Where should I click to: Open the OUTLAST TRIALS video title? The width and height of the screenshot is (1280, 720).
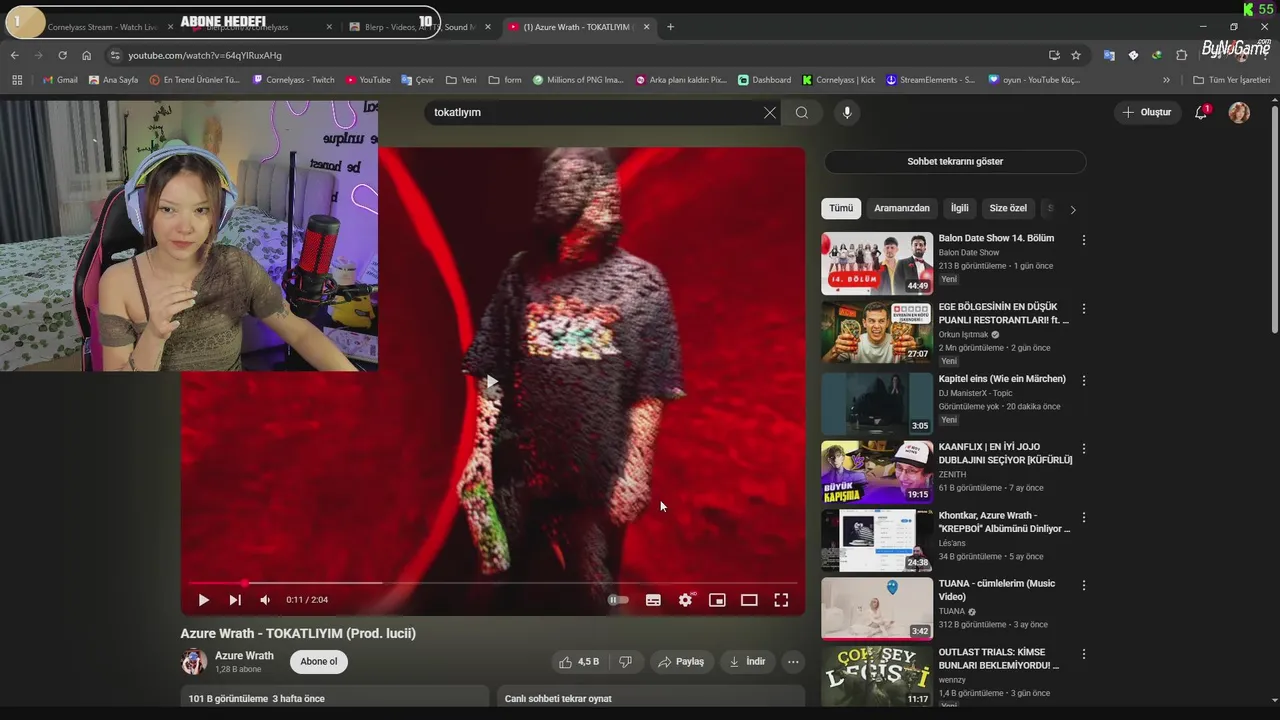click(999, 658)
